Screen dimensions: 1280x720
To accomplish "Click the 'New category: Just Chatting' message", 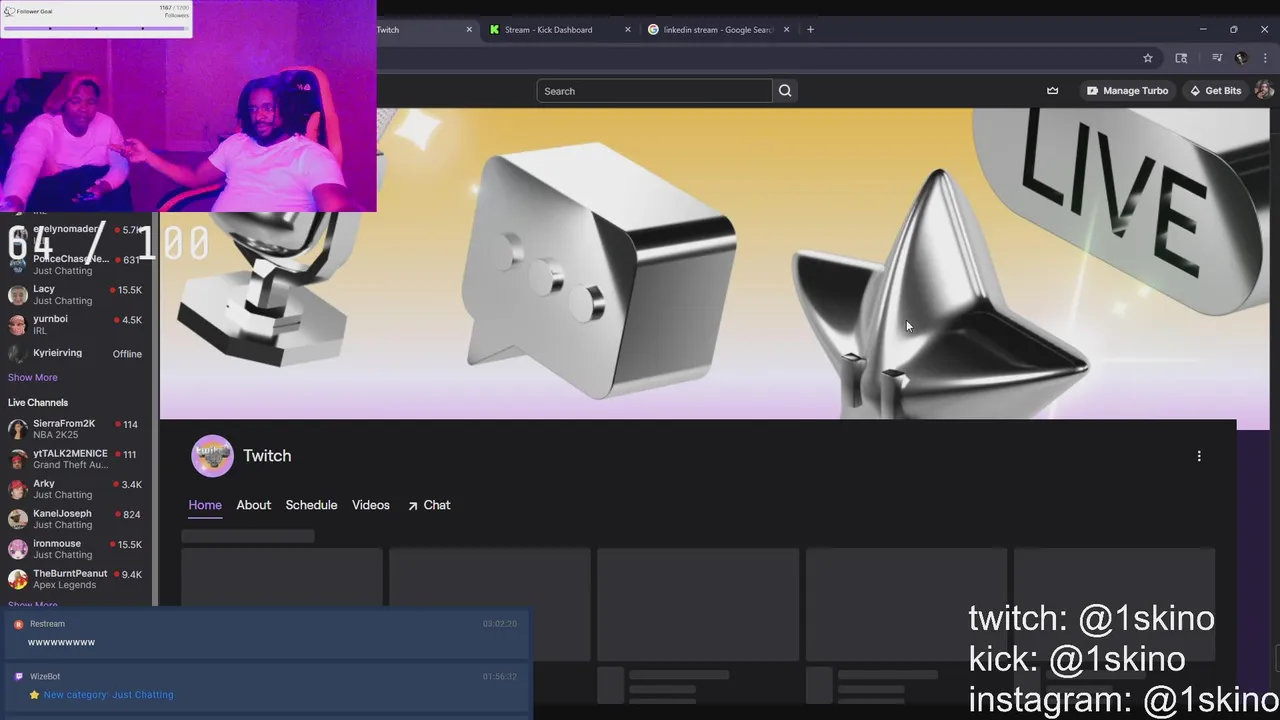I will [x=108, y=695].
